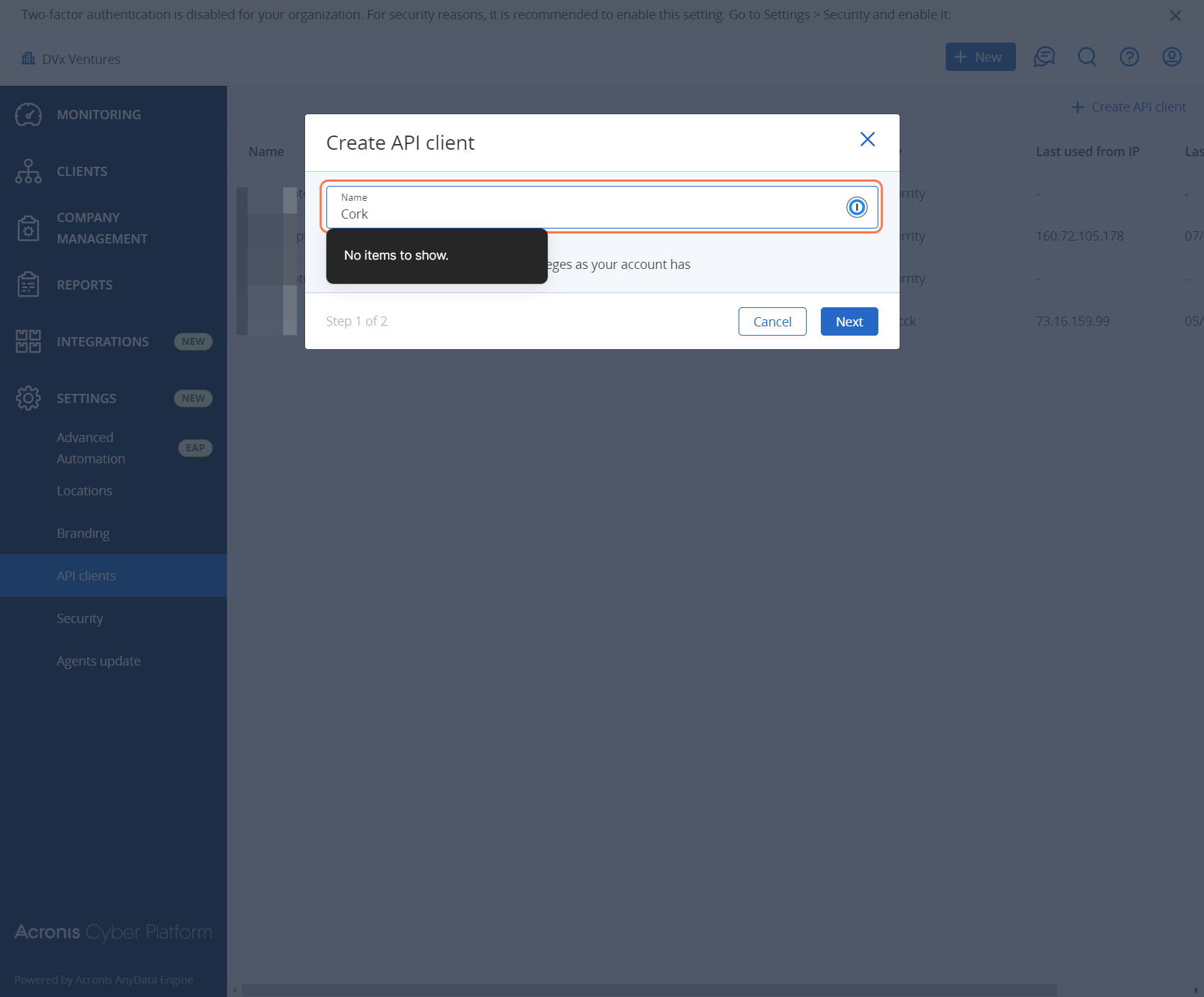
Task: Open Agents update under Settings
Action: pos(114,661)
